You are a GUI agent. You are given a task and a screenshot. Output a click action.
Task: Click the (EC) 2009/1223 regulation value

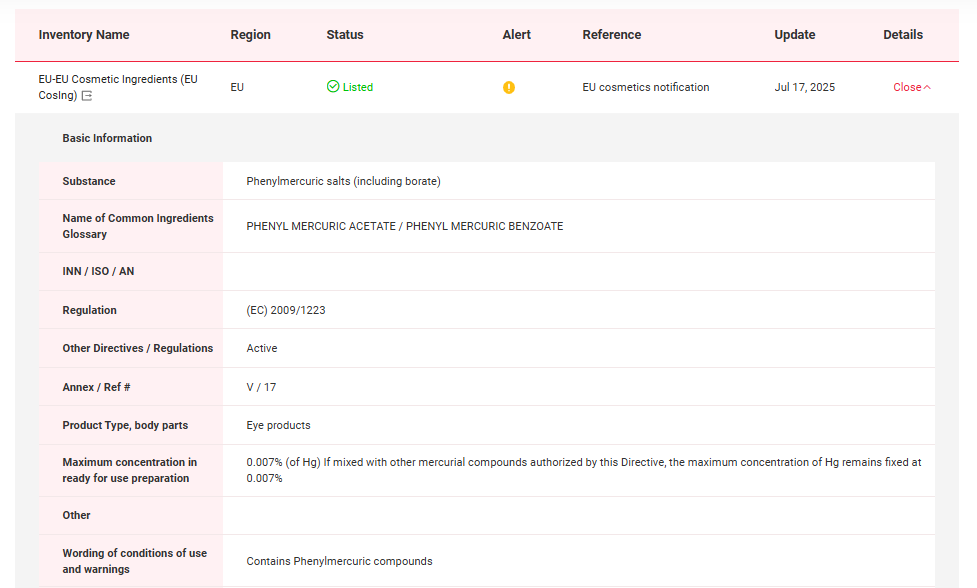pos(286,311)
